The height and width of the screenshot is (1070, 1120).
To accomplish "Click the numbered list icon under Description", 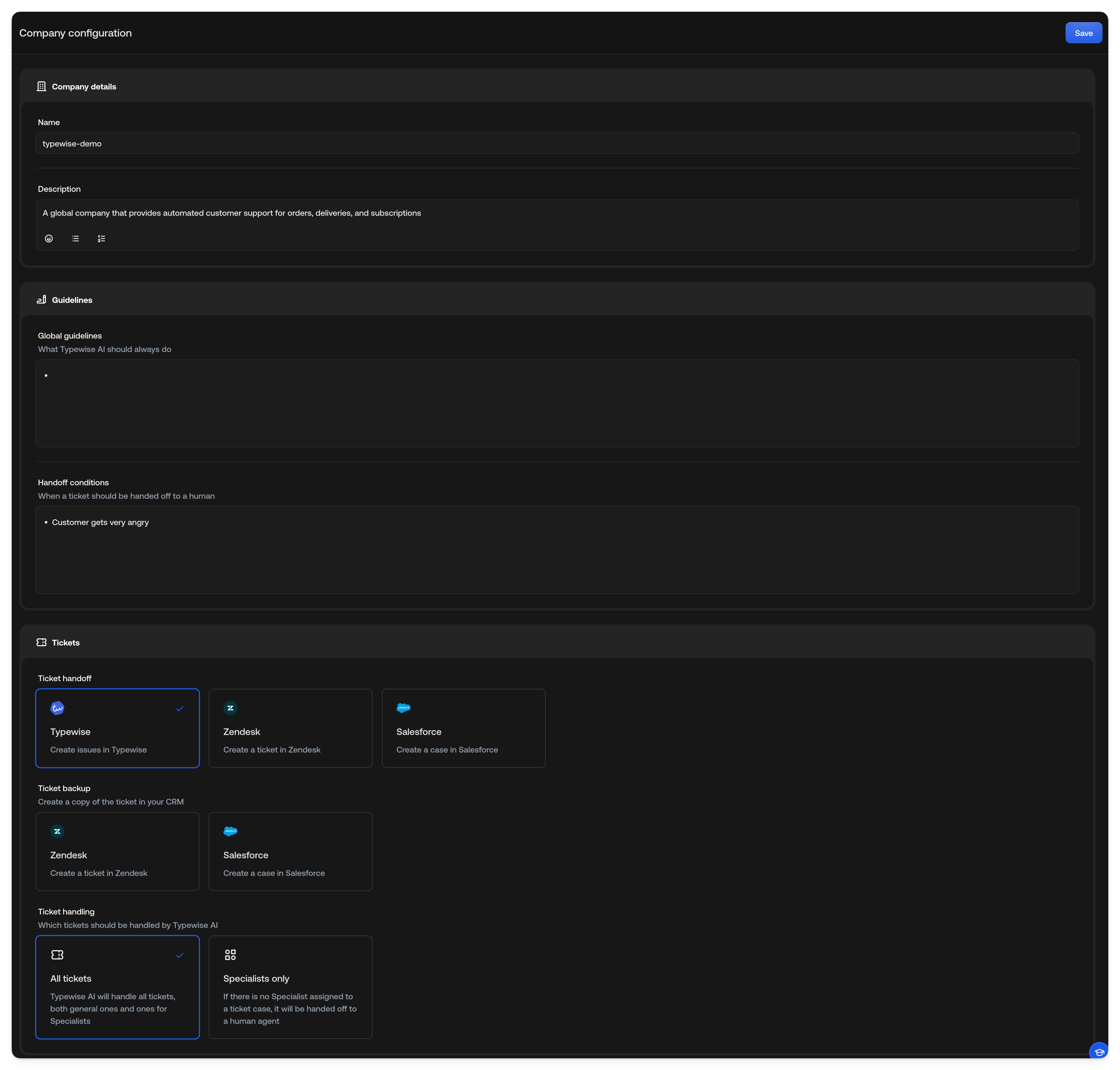I will tap(101, 239).
